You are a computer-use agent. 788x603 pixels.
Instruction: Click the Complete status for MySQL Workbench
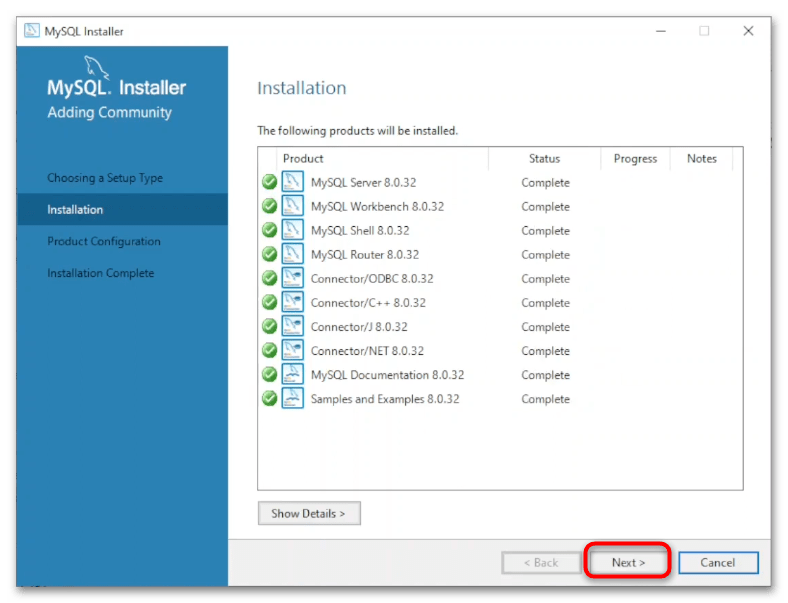tap(545, 207)
